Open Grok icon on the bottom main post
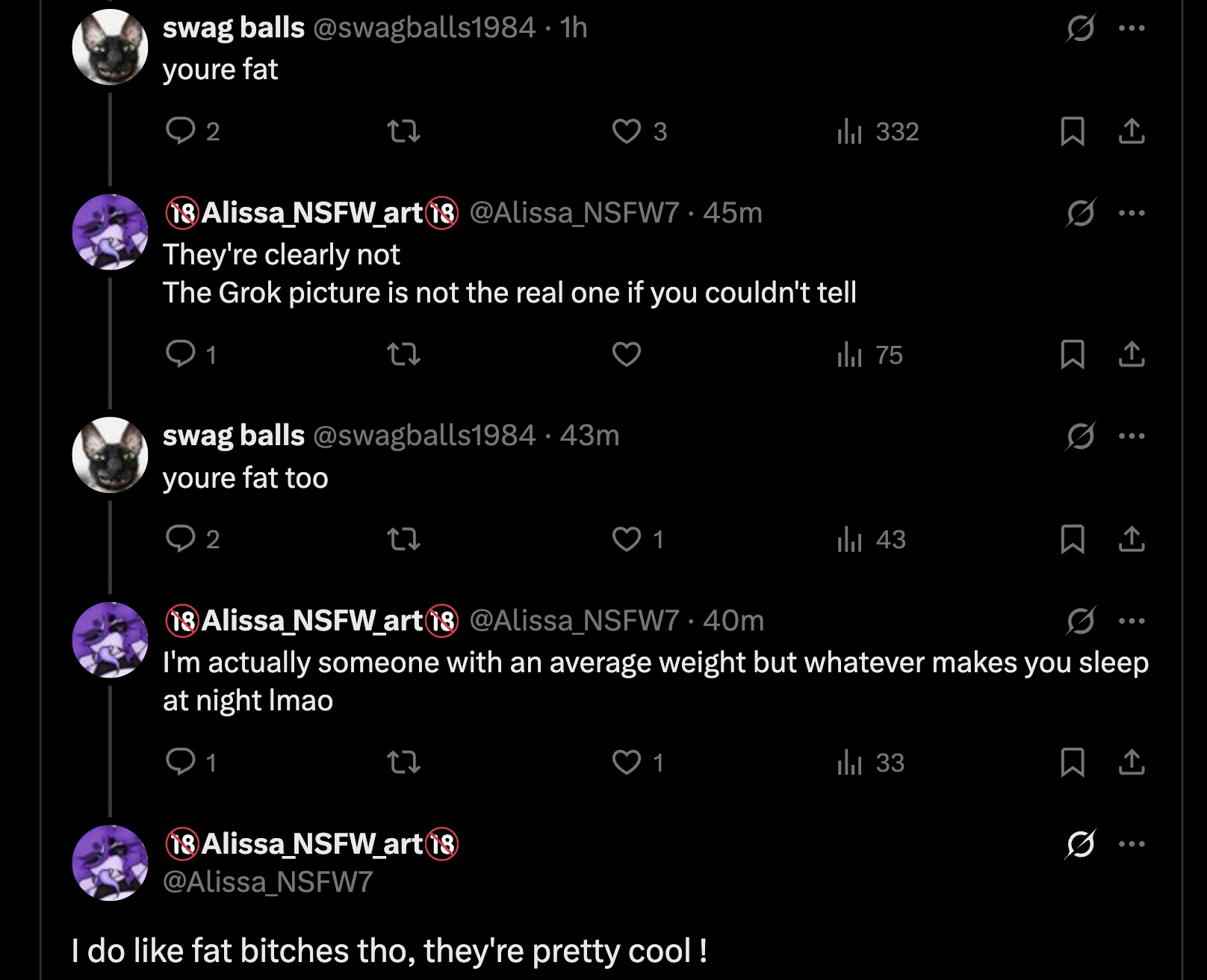The width and height of the screenshot is (1207, 980). point(1080,844)
